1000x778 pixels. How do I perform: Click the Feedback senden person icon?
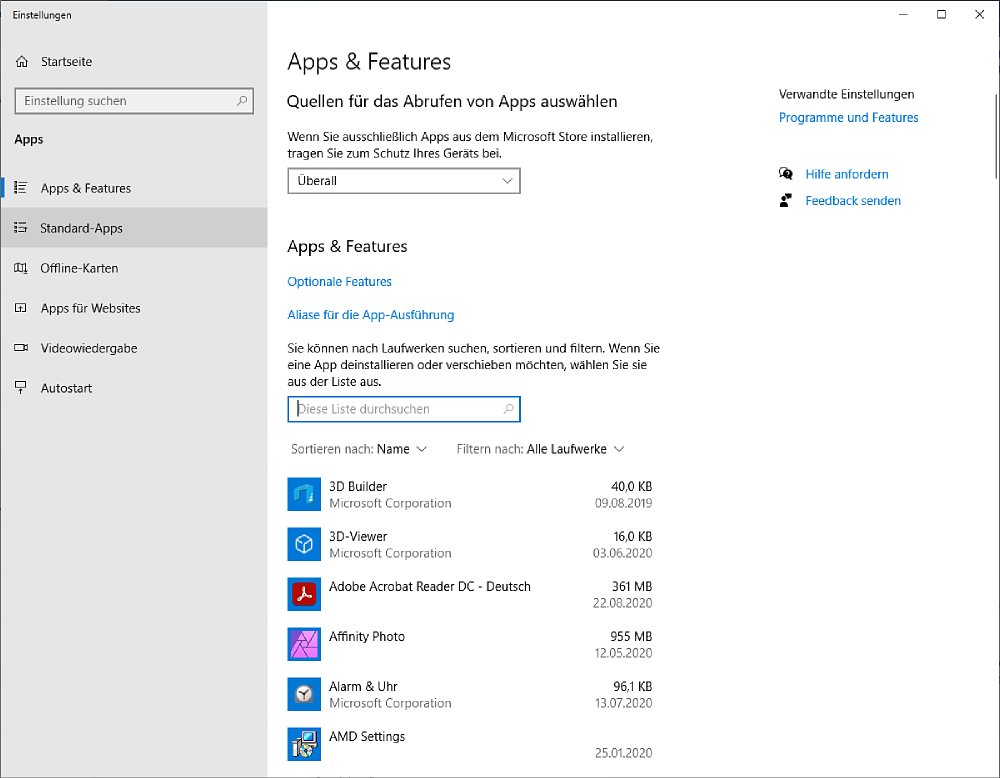tap(786, 200)
